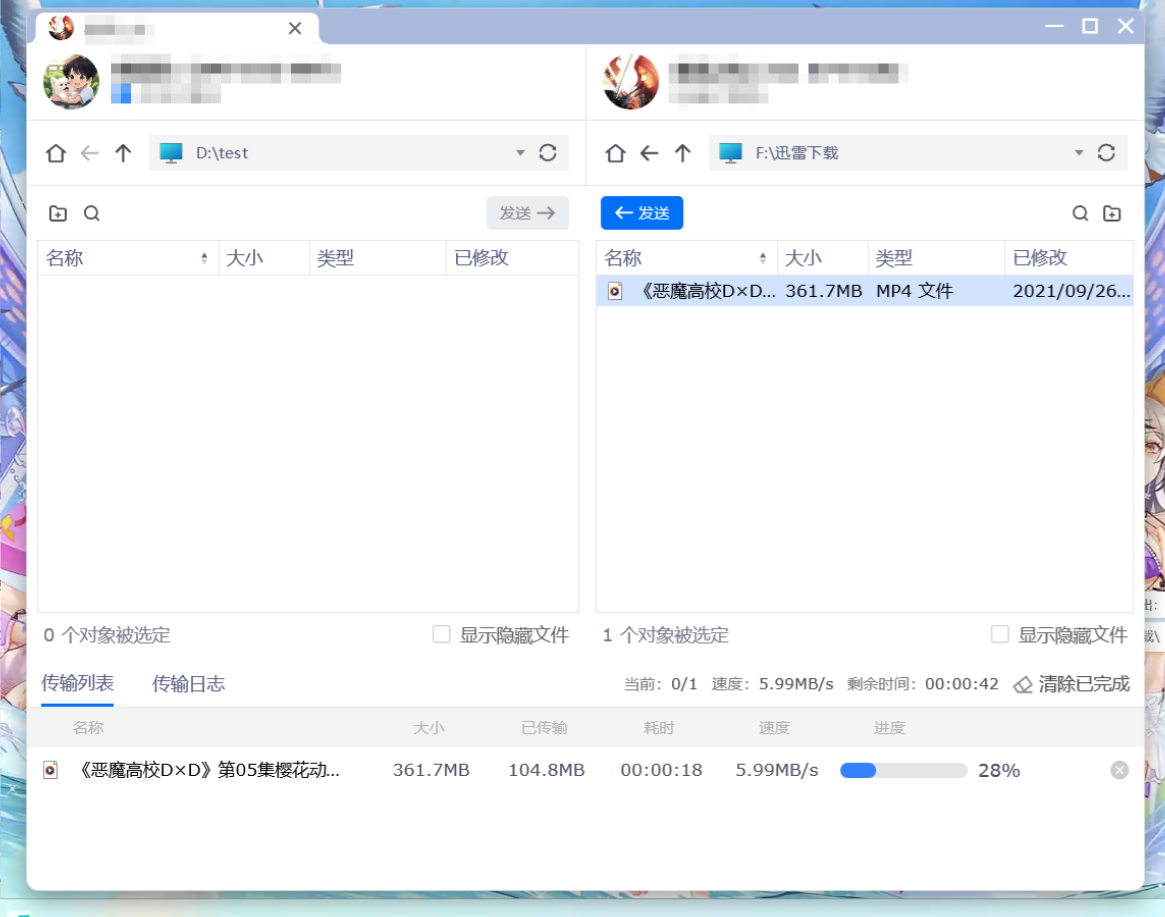Viewport: 1165px width, 917px height.
Task: Click MP4 文件 type cell
Action: point(914,291)
